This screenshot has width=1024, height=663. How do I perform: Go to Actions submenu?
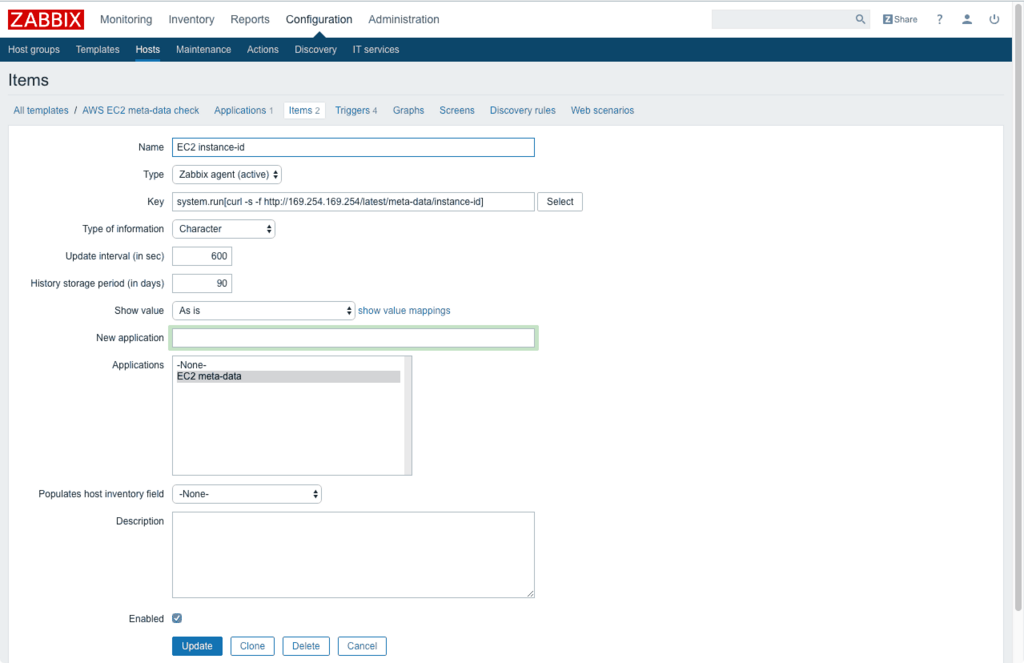pyautogui.click(x=263, y=50)
